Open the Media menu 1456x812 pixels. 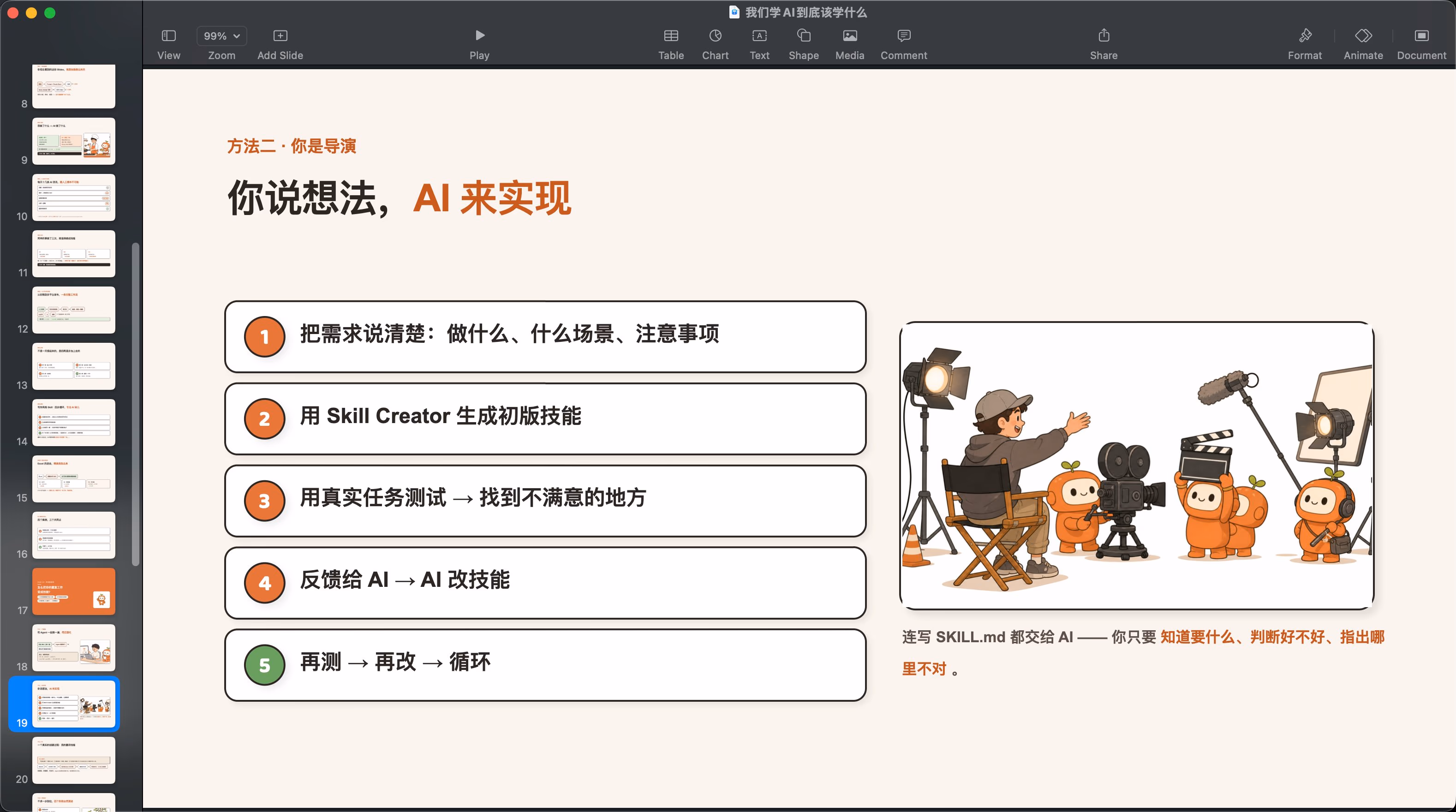(849, 44)
